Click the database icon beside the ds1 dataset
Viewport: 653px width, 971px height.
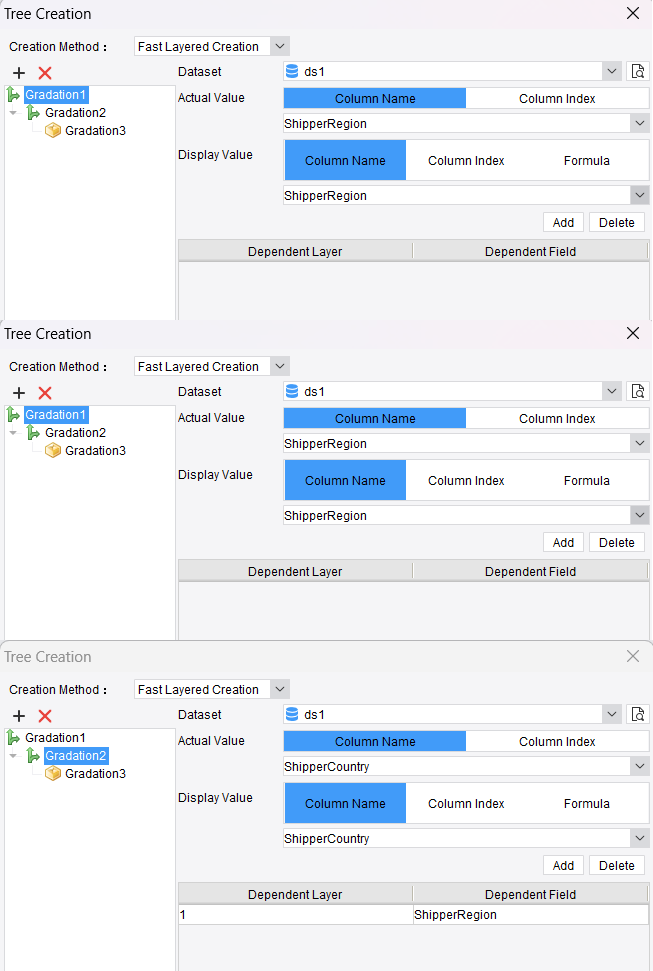pyautogui.click(x=291, y=71)
